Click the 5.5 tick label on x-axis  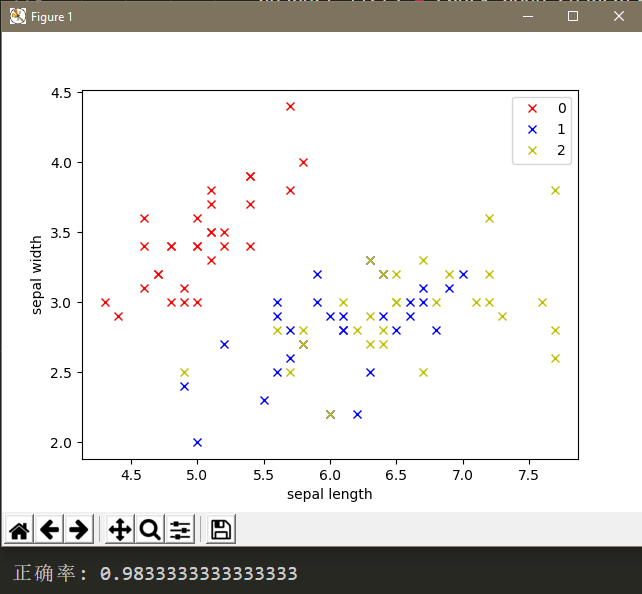[x=263, y=475]
